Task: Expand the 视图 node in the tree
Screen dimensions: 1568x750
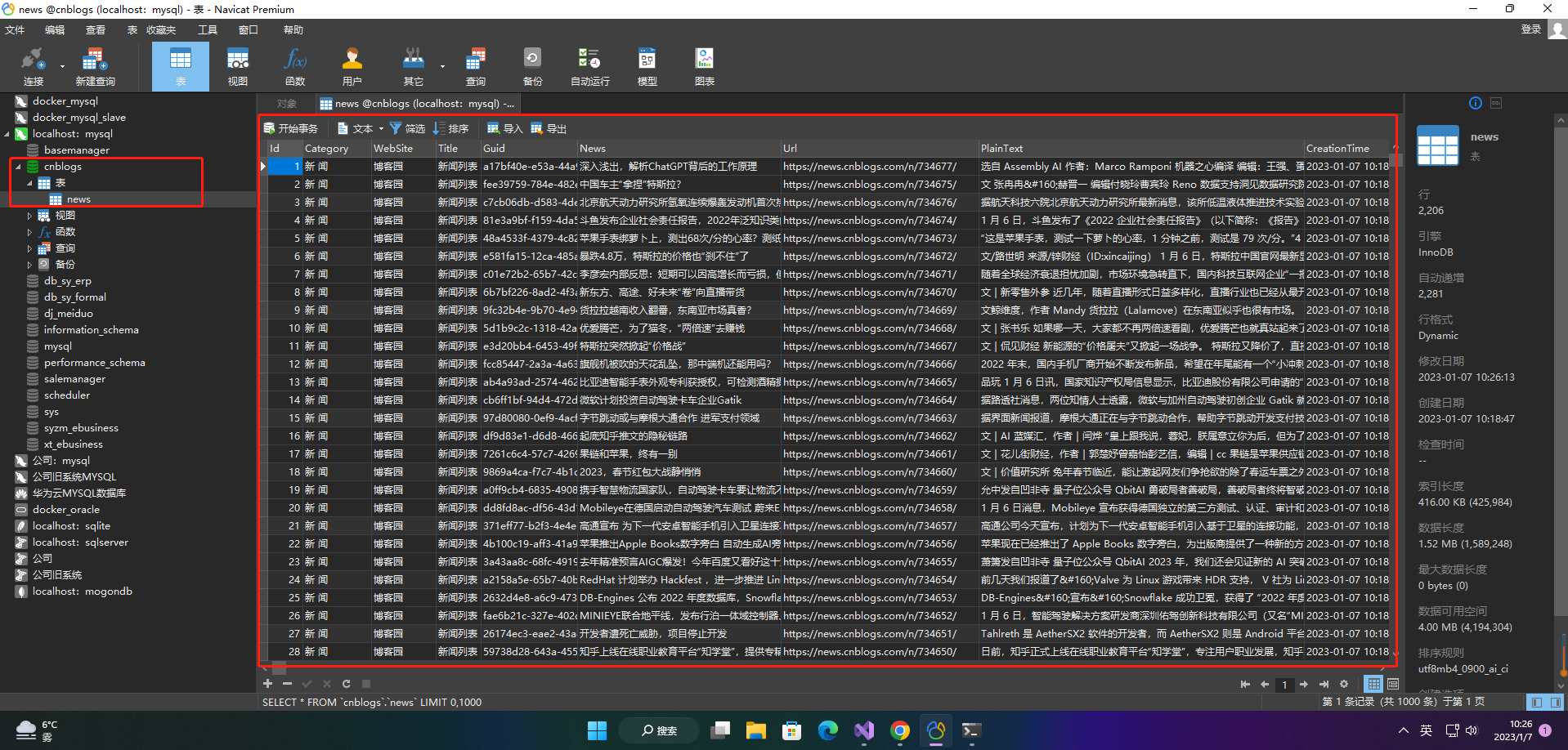Action: click(30, 216)
